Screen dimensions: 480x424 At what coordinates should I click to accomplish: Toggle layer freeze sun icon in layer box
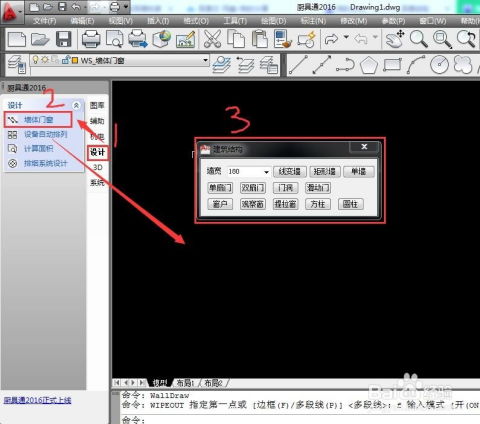point(45,60)
